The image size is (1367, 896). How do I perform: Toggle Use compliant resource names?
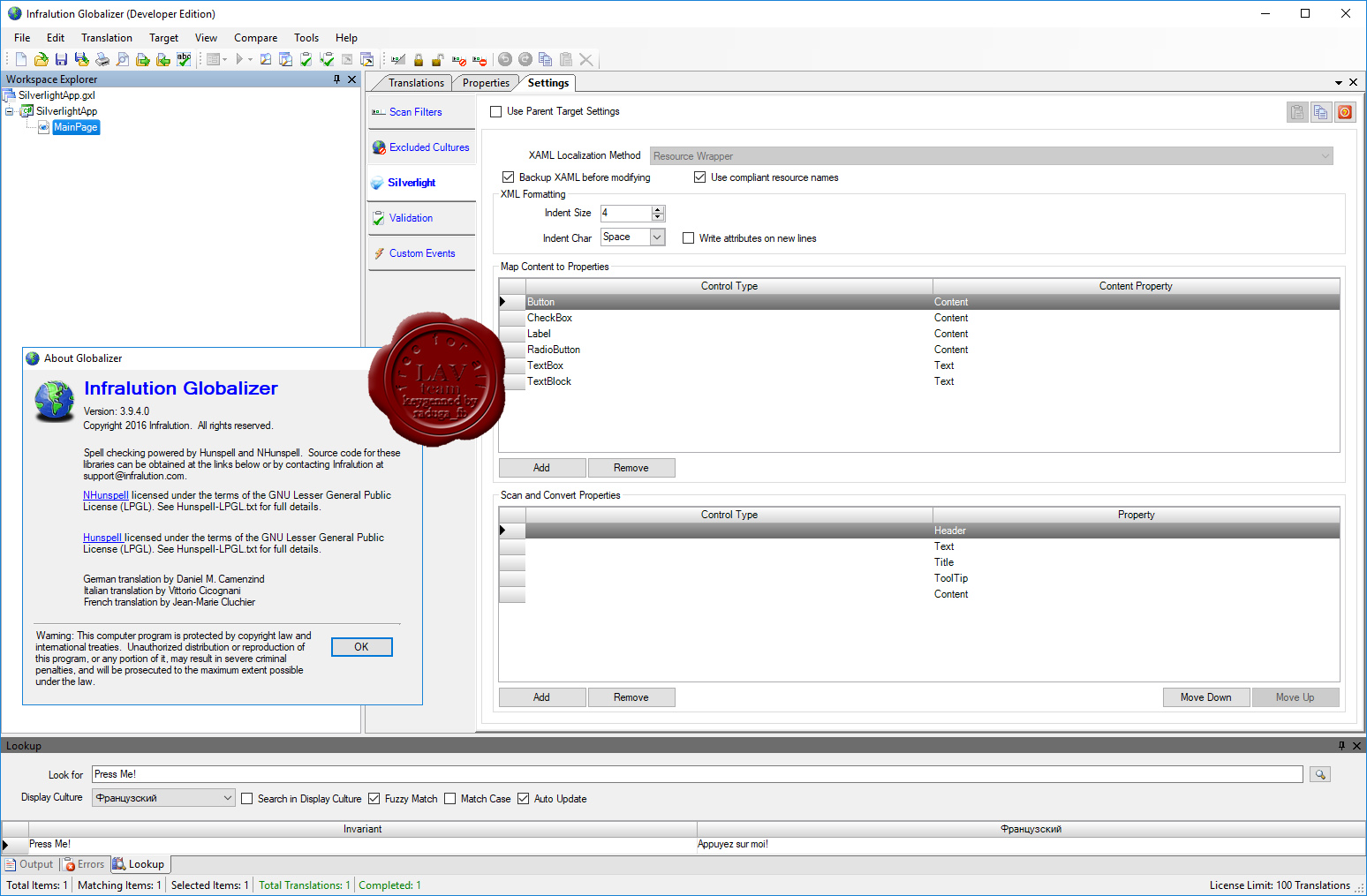[700, 177]
